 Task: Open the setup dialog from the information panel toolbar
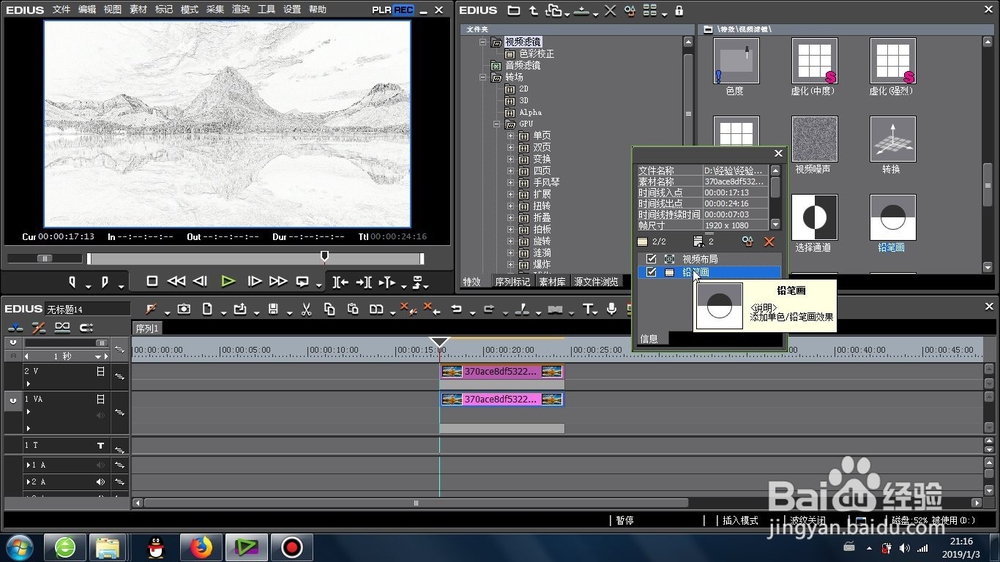click(747, 241)
